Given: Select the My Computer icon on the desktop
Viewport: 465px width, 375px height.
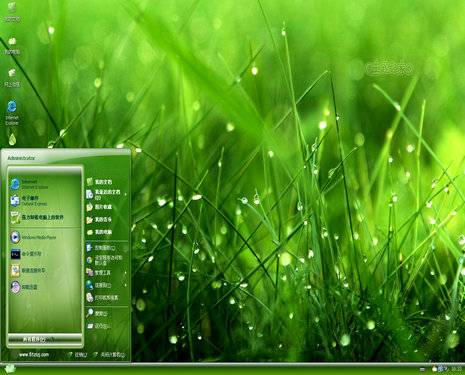Looking at the screenshot, I should click(12, 45).
